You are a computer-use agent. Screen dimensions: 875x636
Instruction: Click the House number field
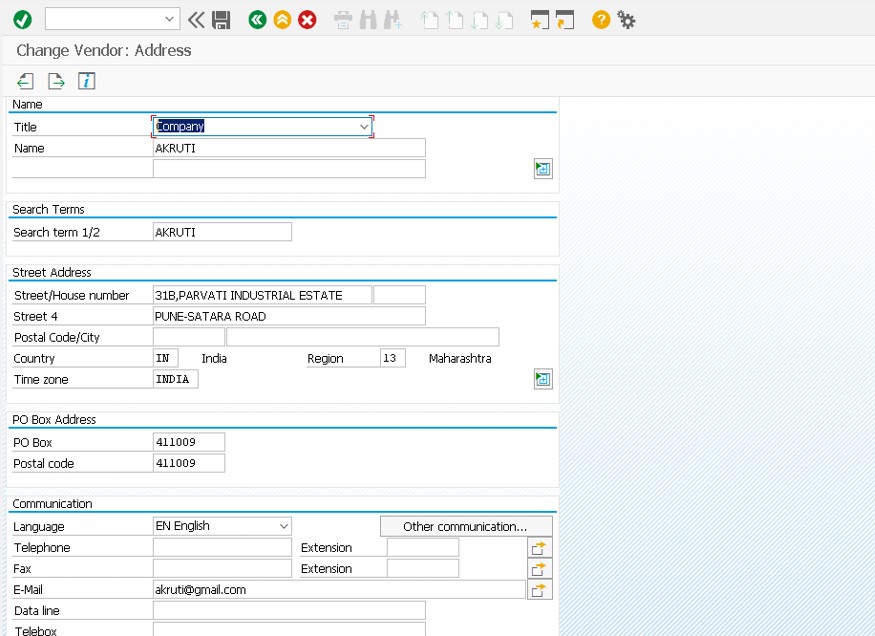tap(400, 295)
